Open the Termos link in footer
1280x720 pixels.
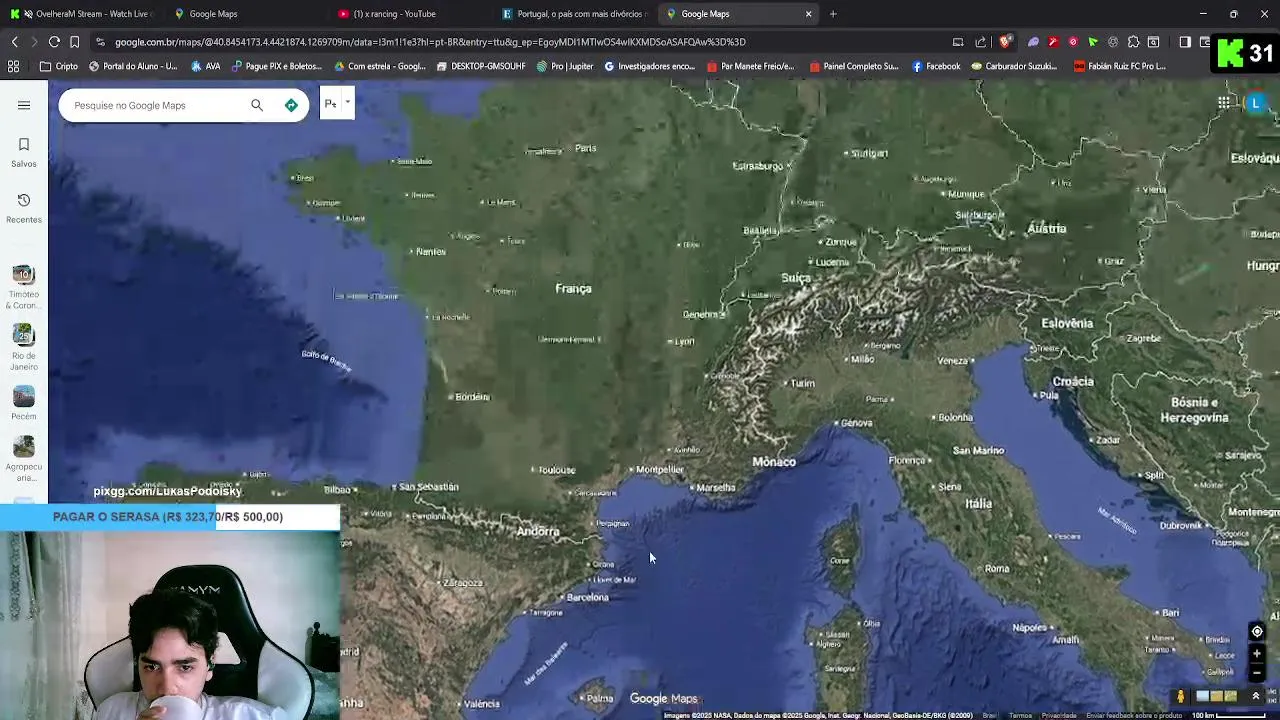(x=1020, y=715)
